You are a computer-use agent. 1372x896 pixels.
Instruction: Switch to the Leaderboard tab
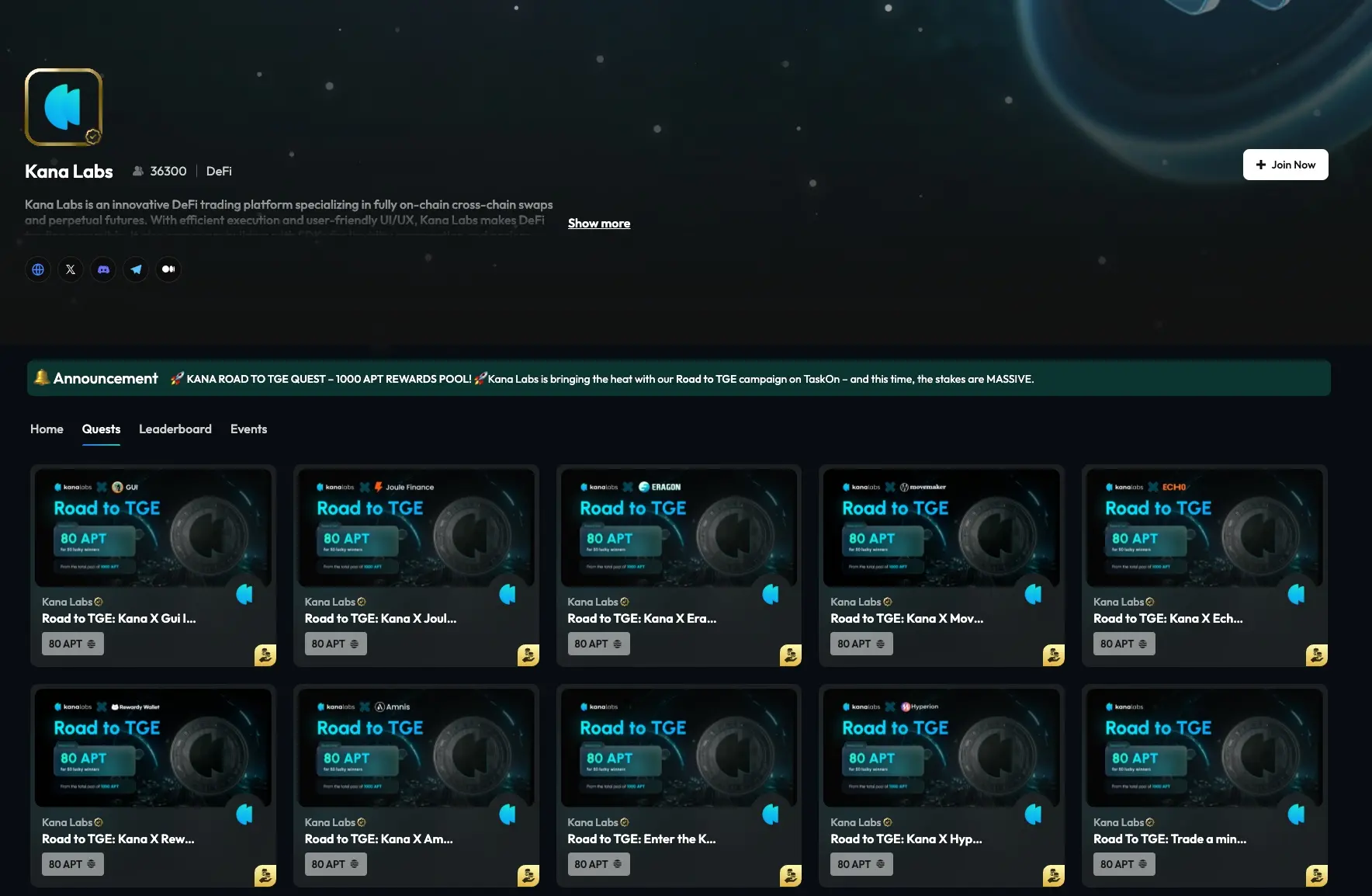coord(175,429)
